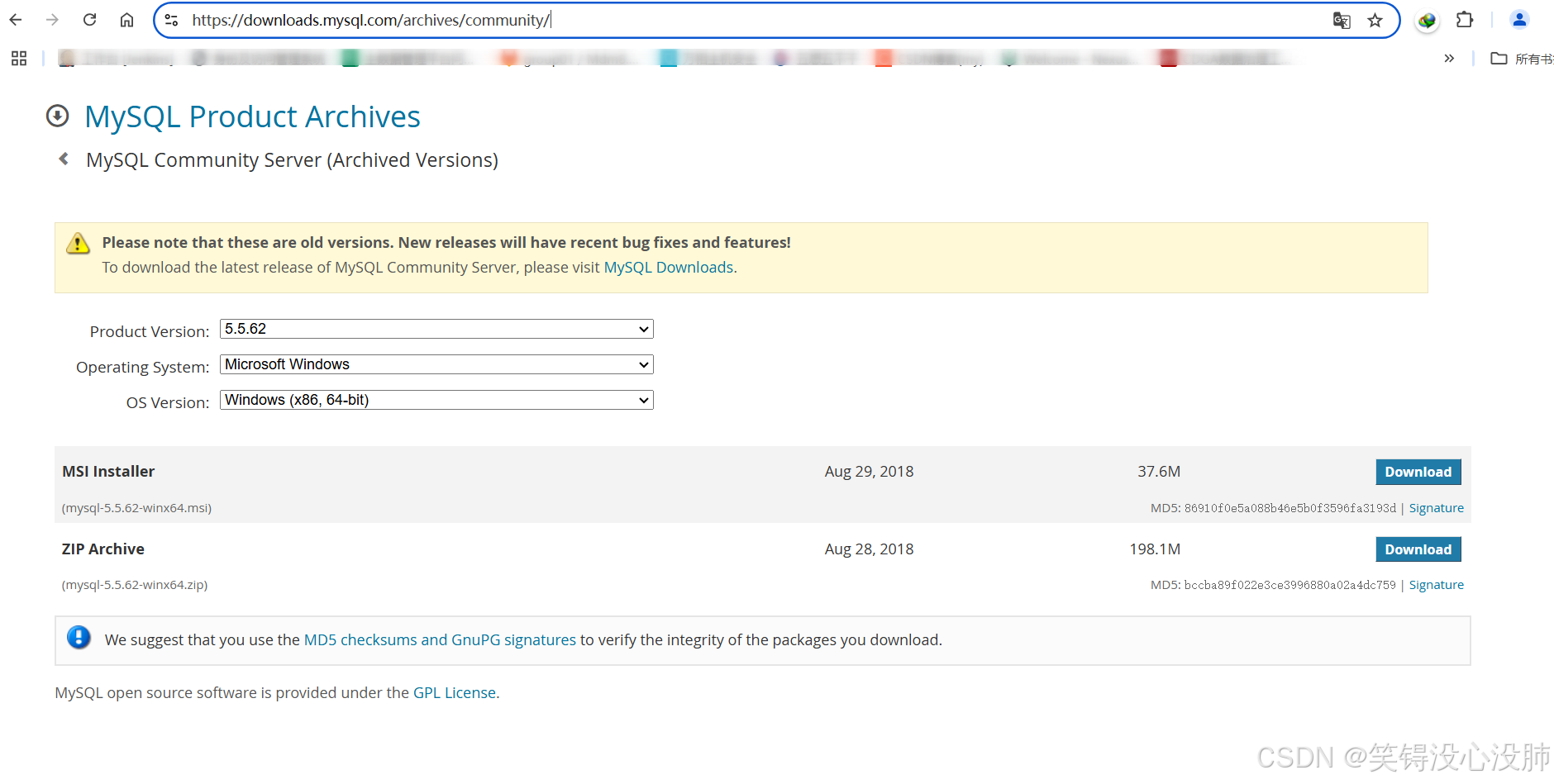The height and width of the screenshot is (784, 1554).
Task: Open OS Version dropdown Windows 64-bit
Action: pyautogui.click(x=436, y=400)
